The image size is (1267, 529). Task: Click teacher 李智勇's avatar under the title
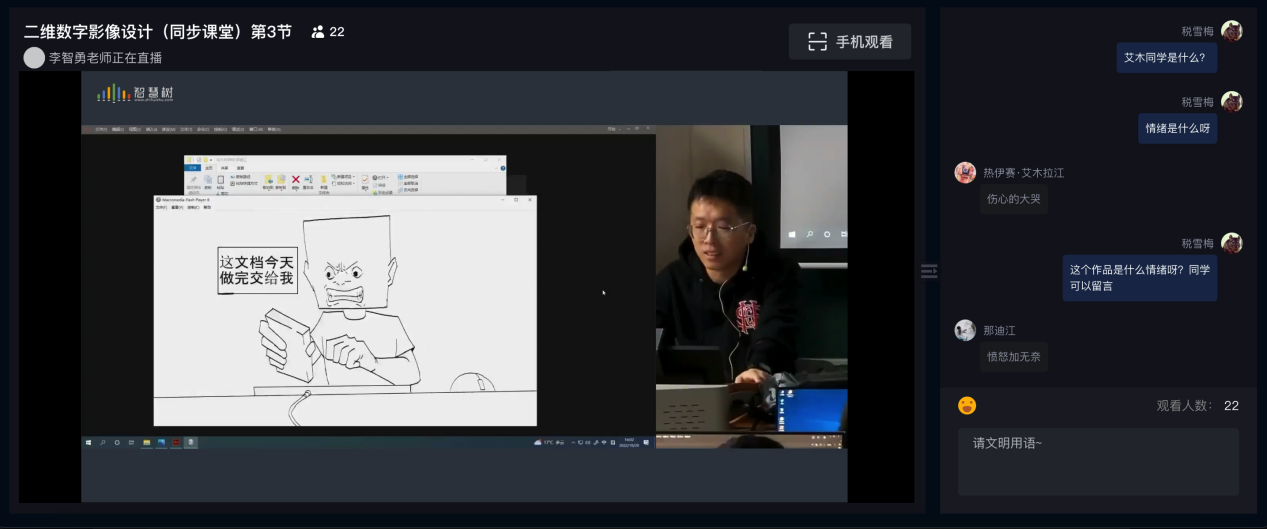pos(34,58)
